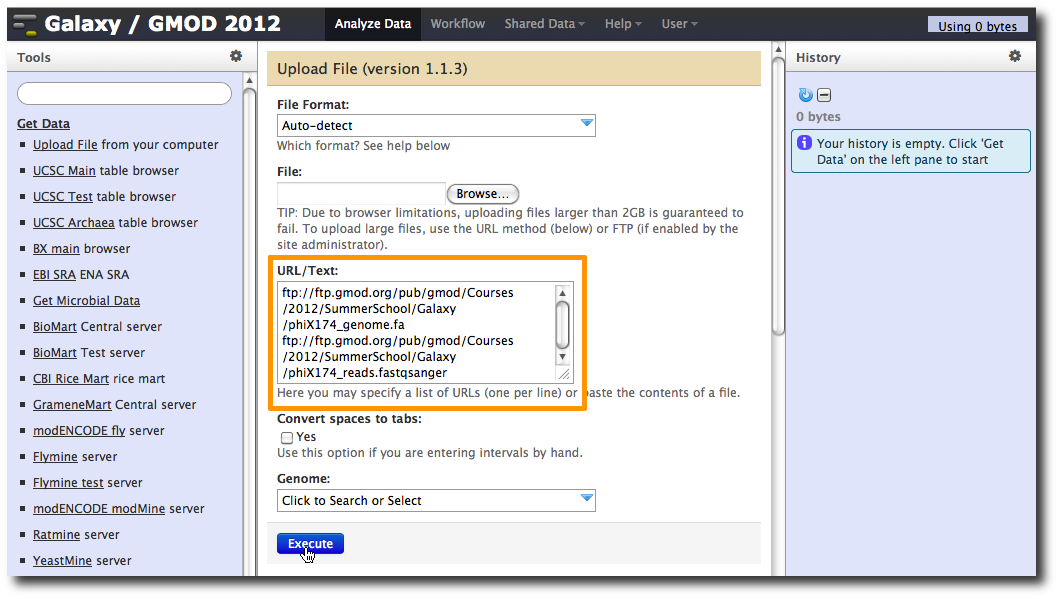This screenshot has width=1059, height=599.
Task: Click inside the tools search box
Action: [124, 94]
